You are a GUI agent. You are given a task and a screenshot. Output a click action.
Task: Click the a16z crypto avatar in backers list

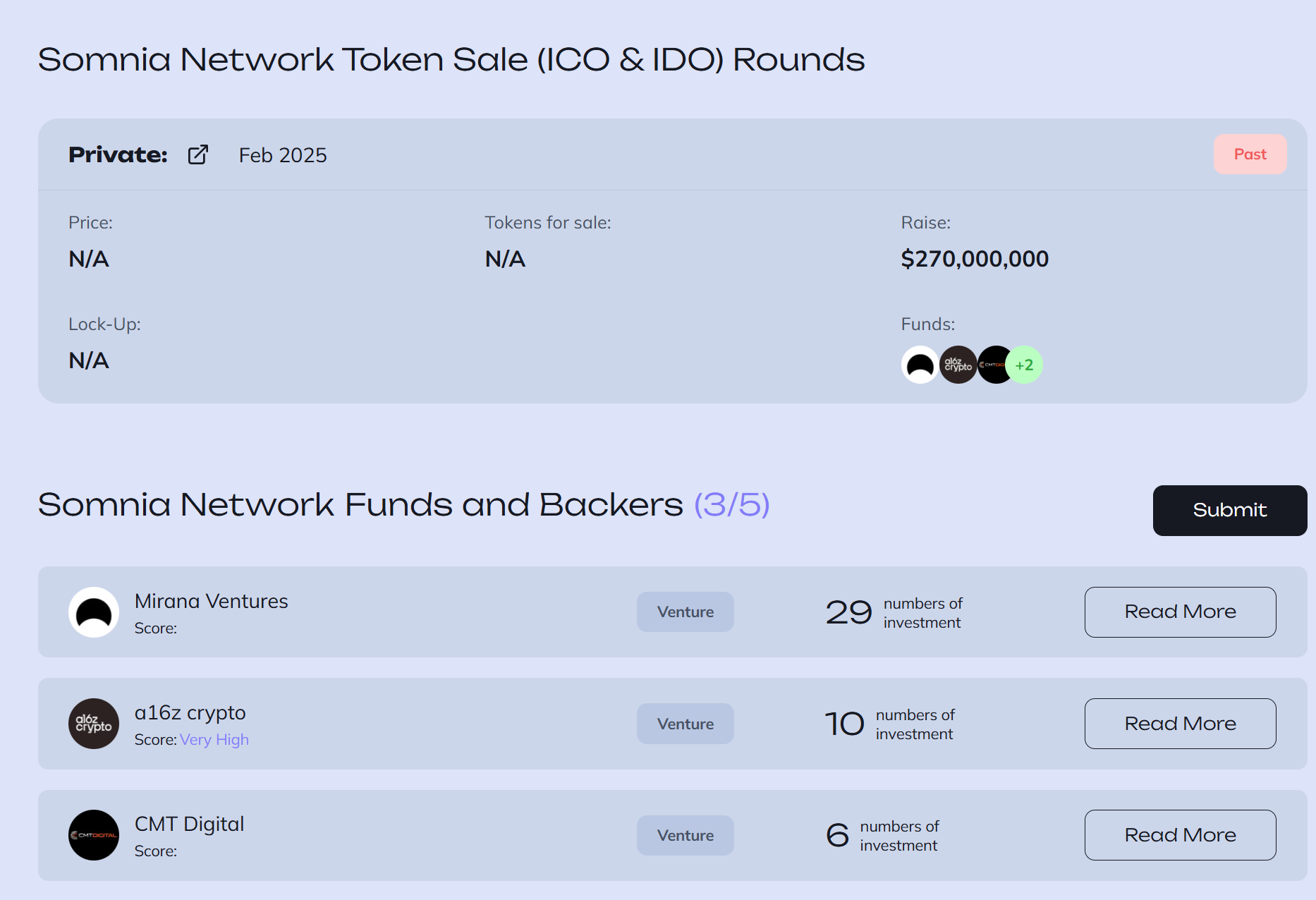pos(94,724)
